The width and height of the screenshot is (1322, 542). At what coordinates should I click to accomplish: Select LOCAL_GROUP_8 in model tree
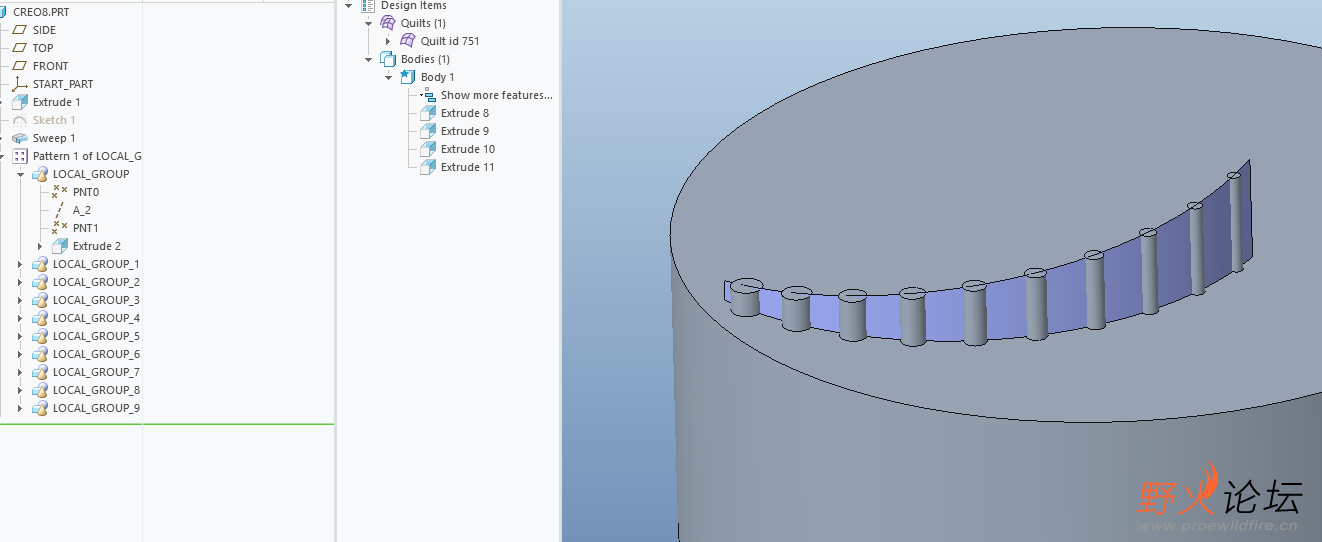(96, 390)
